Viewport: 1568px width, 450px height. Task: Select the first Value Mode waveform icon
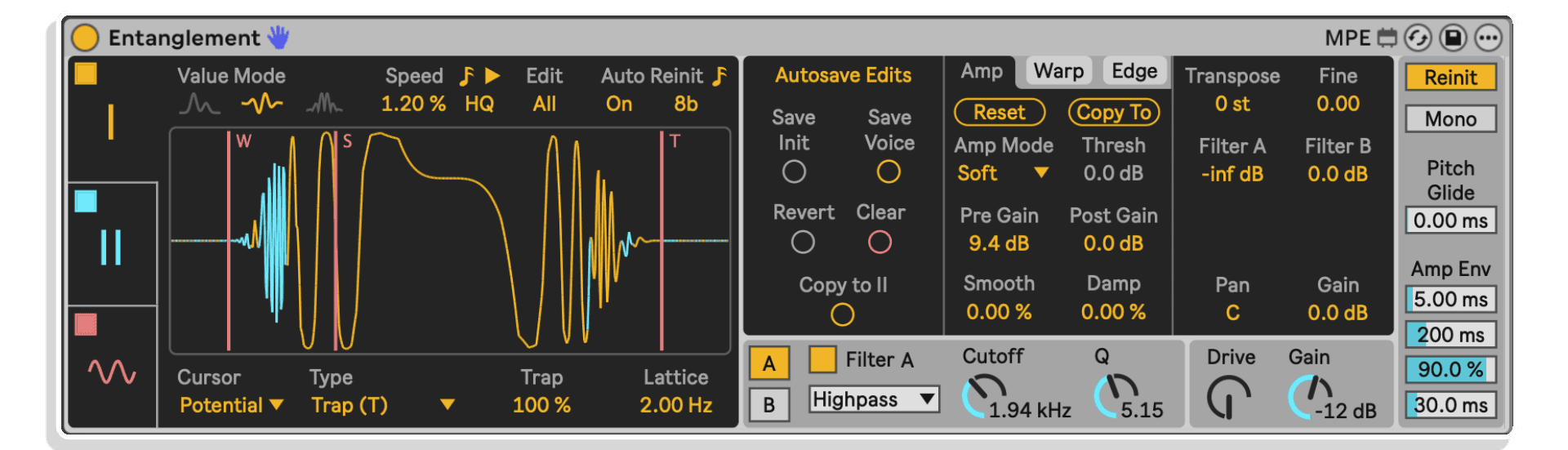click(x=199, y=104)
